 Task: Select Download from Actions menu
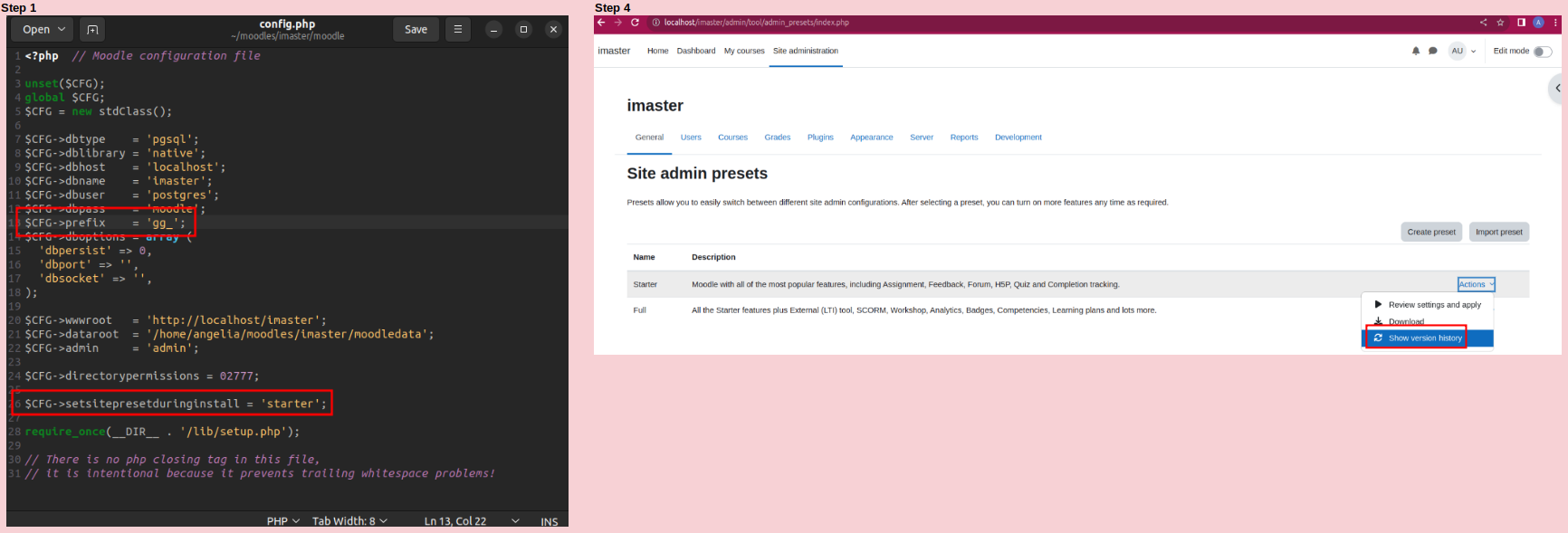pyautogui.click(x=1428, y=321)
